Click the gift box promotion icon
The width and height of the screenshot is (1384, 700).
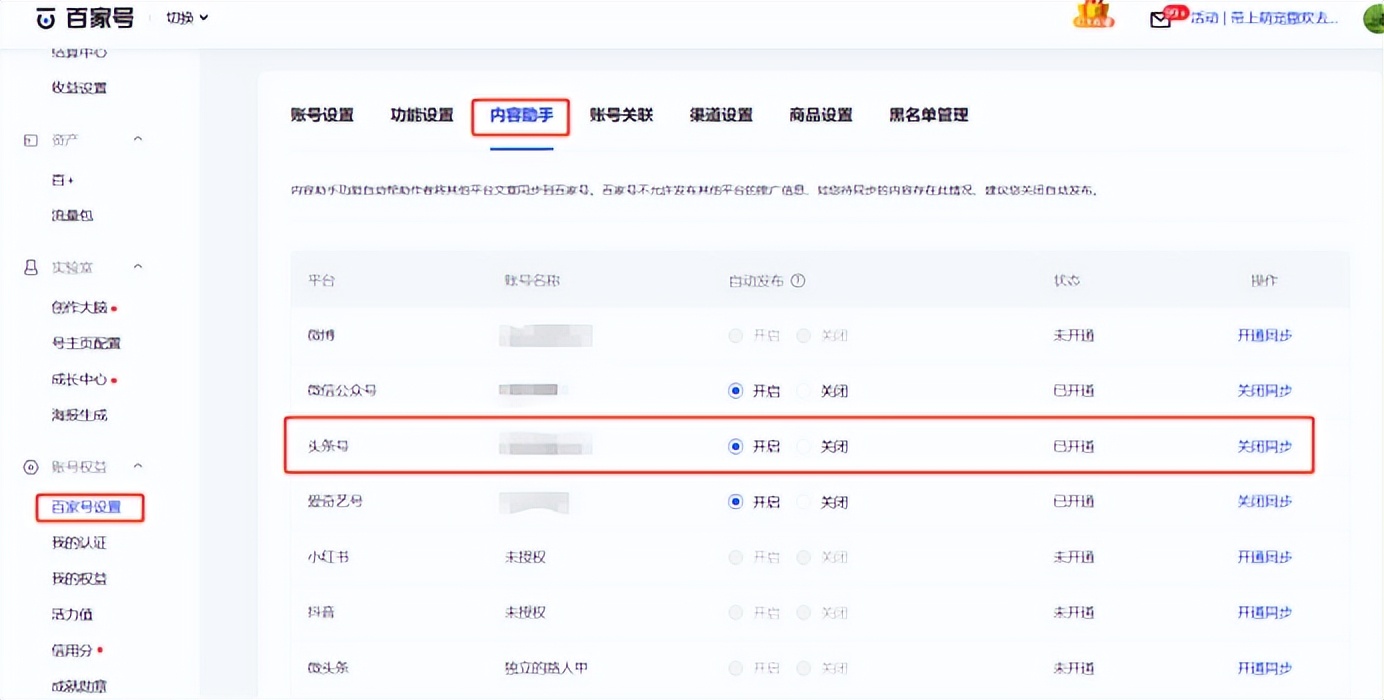(x=1093, y=14)
